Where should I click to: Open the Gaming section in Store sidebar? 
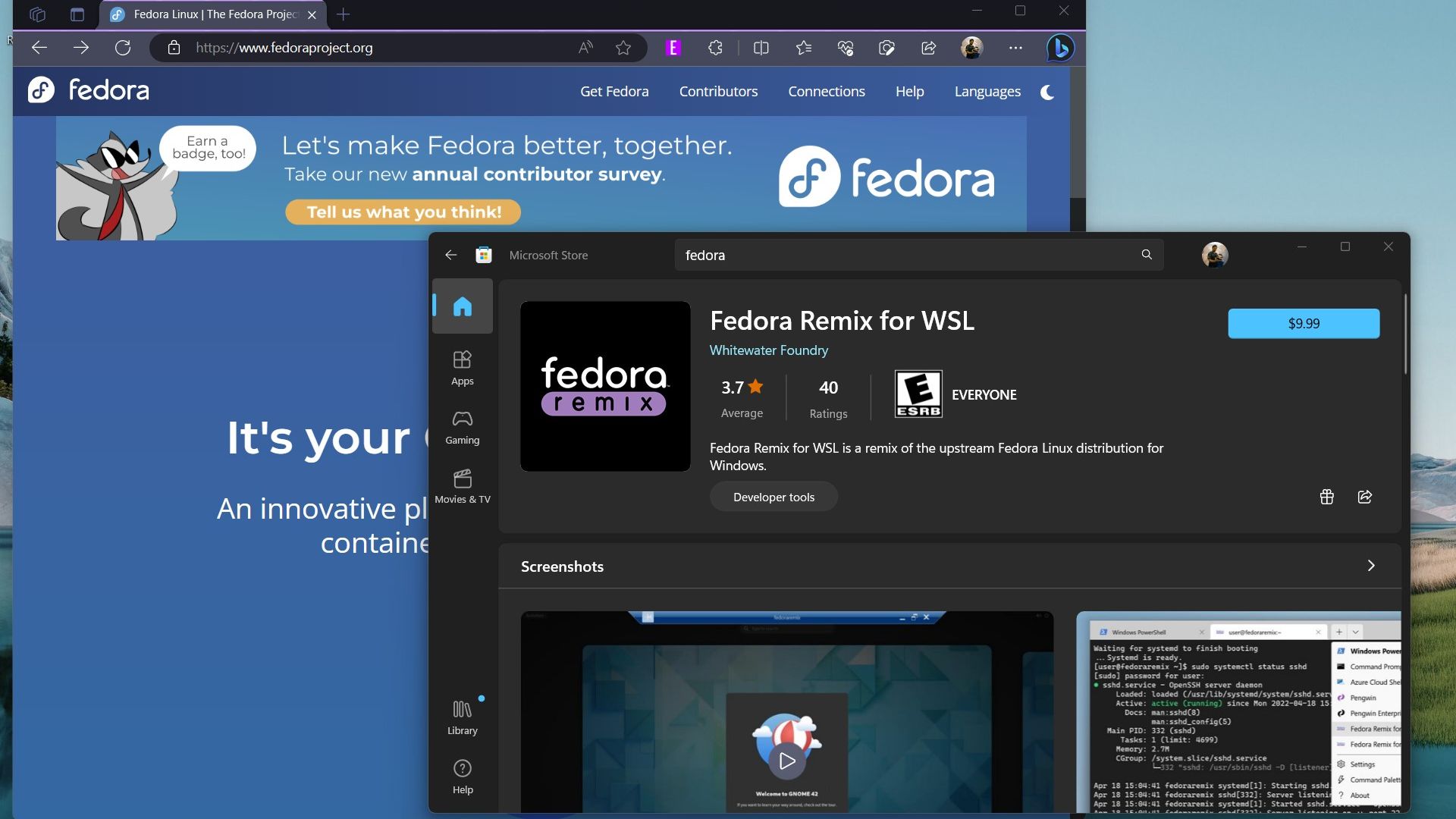tap(462, 427)
